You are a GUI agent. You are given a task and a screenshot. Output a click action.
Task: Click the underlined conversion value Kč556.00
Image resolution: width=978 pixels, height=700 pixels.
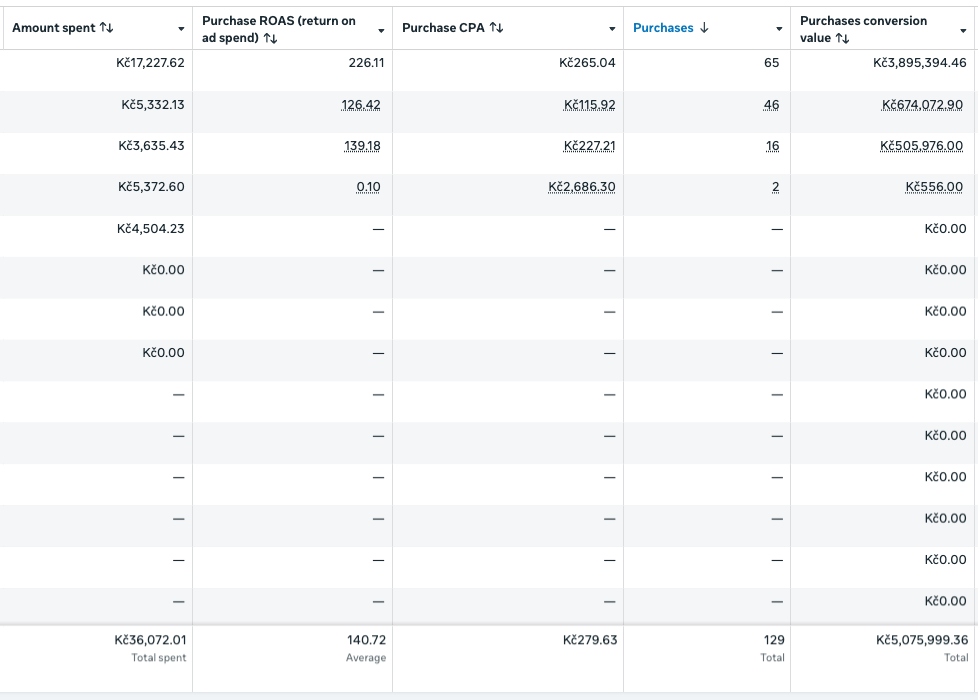pyautogui.click(x=934, y=187)
